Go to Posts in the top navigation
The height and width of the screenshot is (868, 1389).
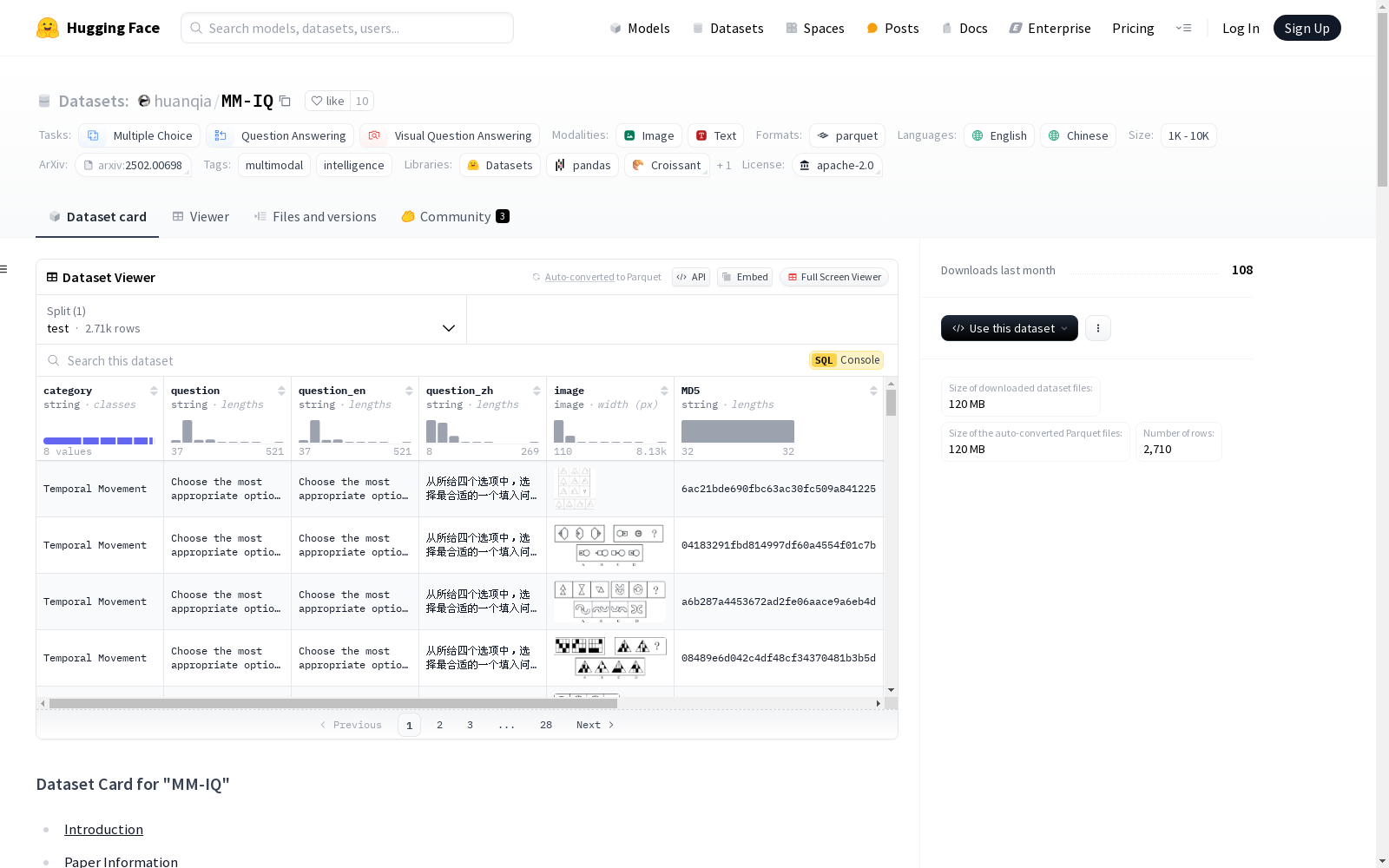pyautogui.click(x=892, y=28)
